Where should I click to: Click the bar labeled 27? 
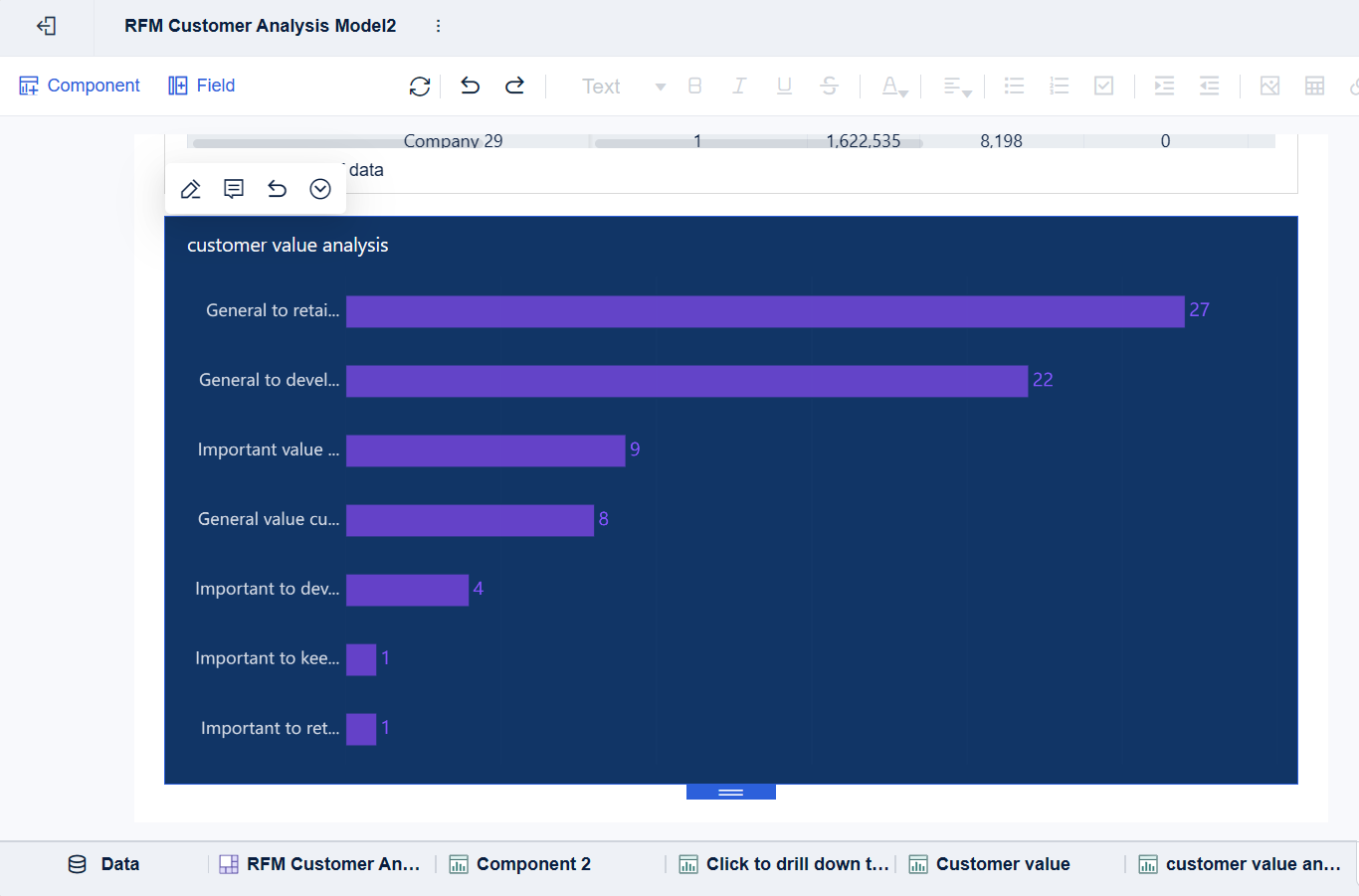click(x=765, y=311)
